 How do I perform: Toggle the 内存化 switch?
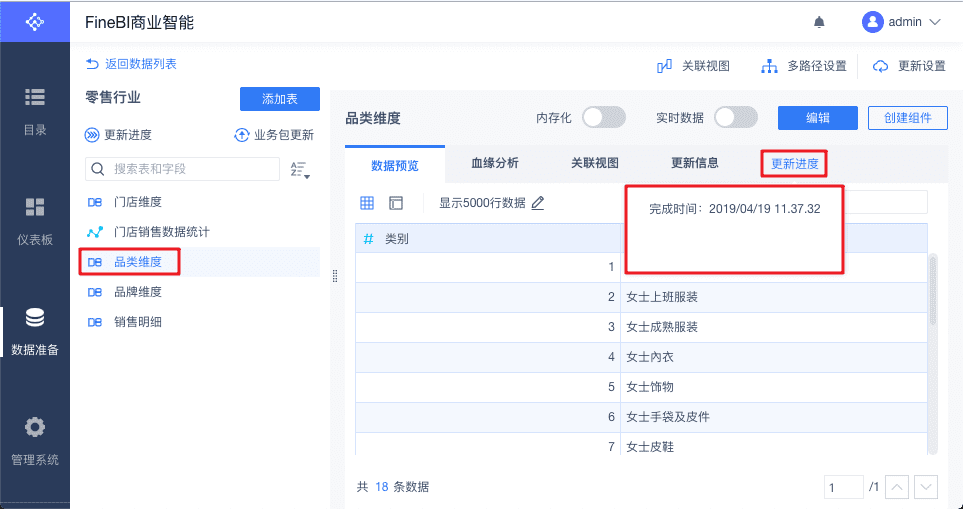(x=604, y=118)
